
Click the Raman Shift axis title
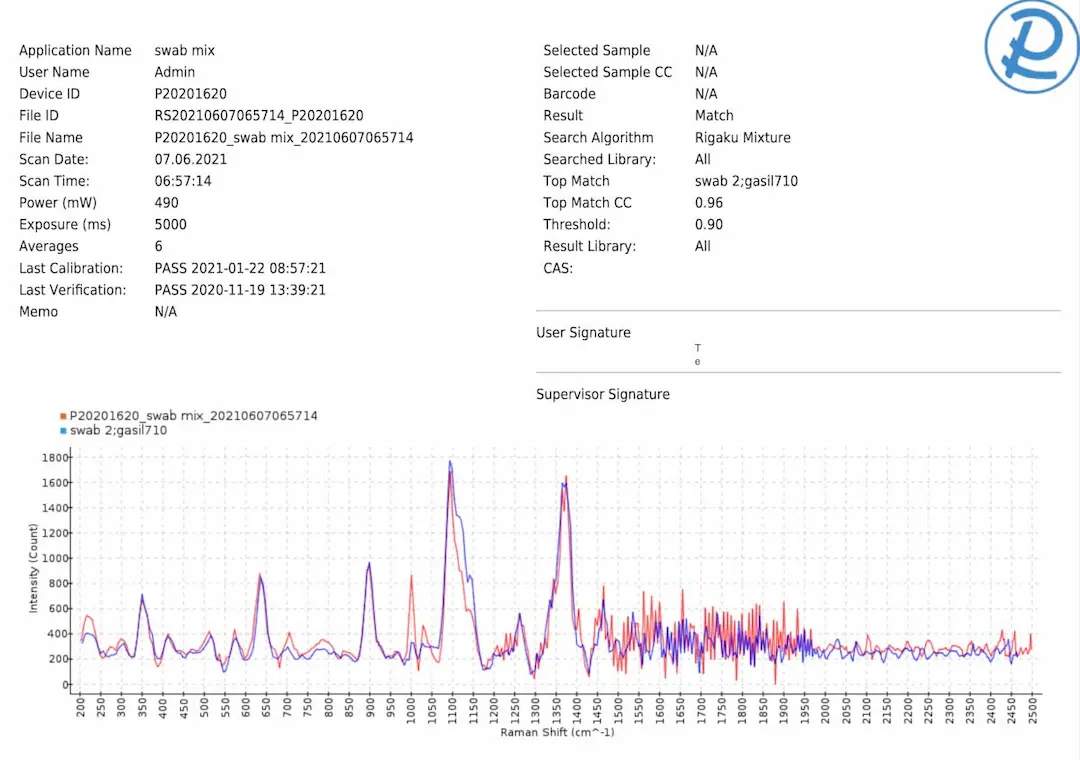pyautogui.click(x=557, y=732)
